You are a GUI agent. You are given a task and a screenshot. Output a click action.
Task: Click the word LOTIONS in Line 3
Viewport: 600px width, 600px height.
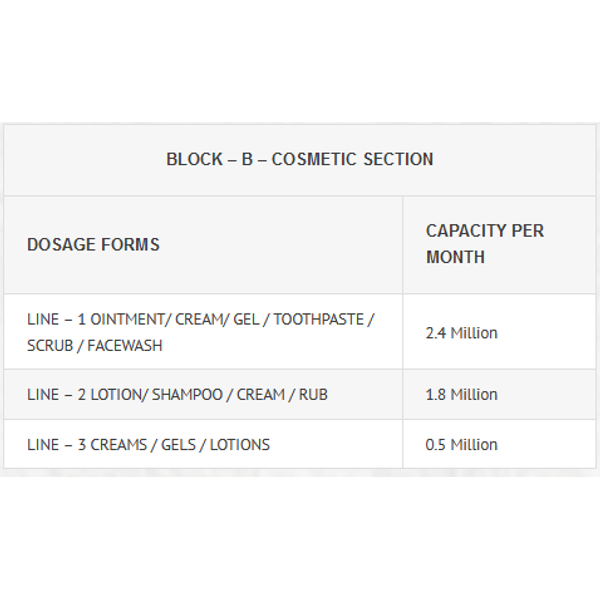240,445
